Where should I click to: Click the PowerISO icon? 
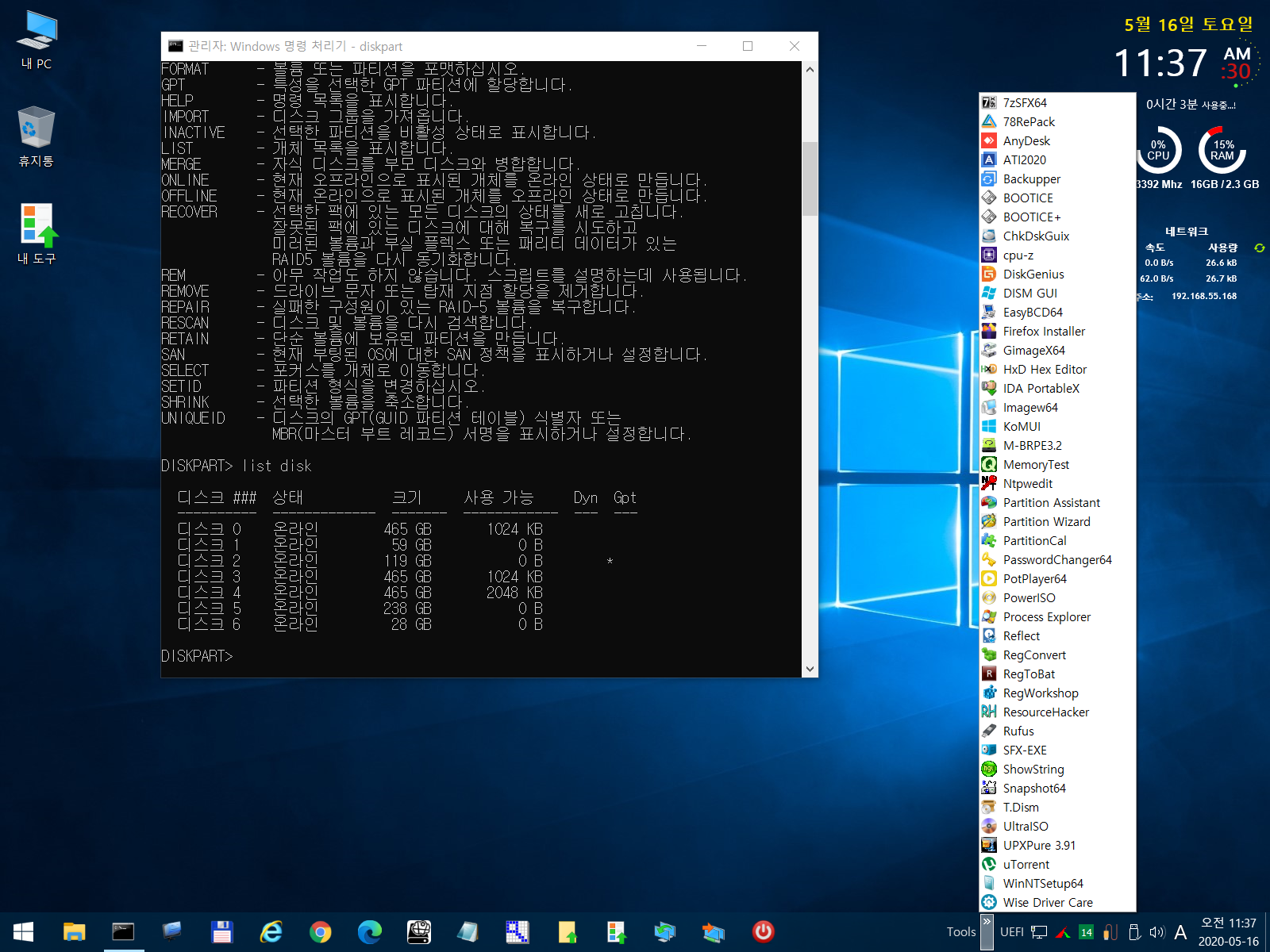989,597
